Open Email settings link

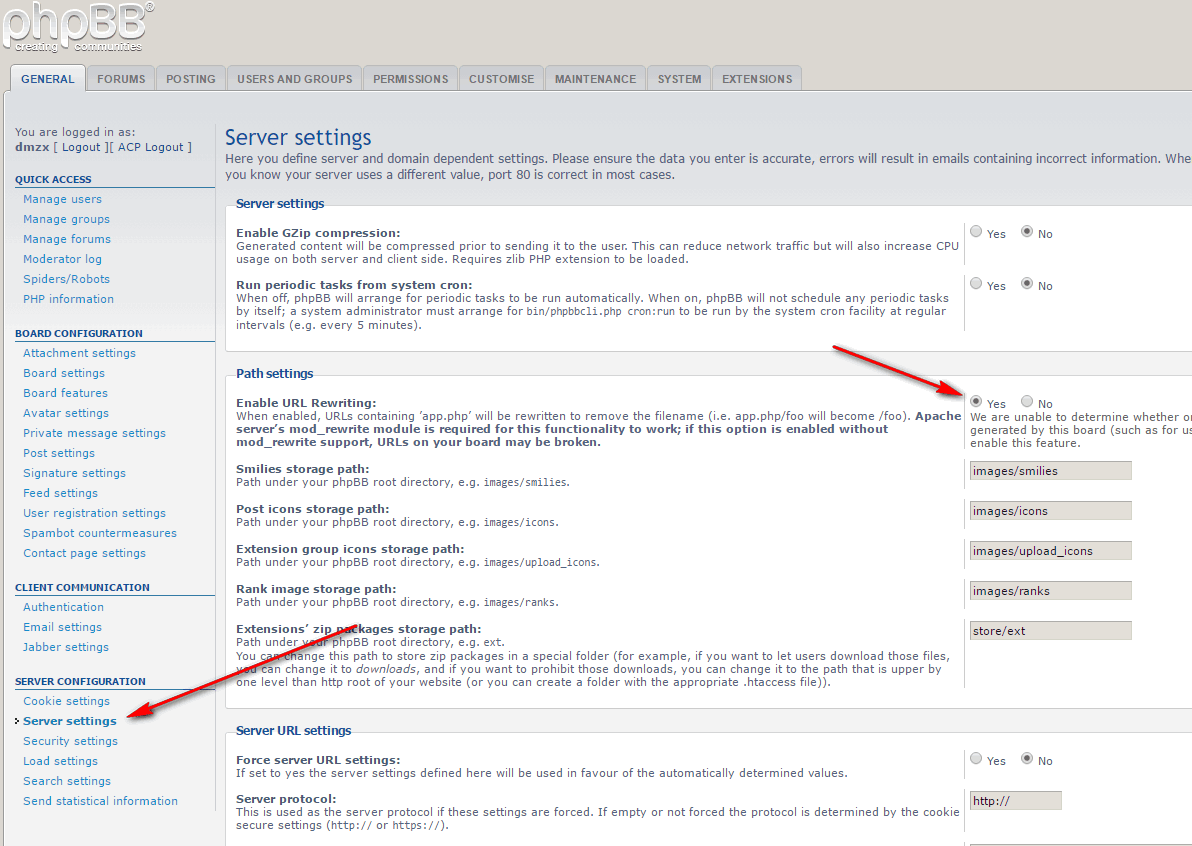(62, 627)
